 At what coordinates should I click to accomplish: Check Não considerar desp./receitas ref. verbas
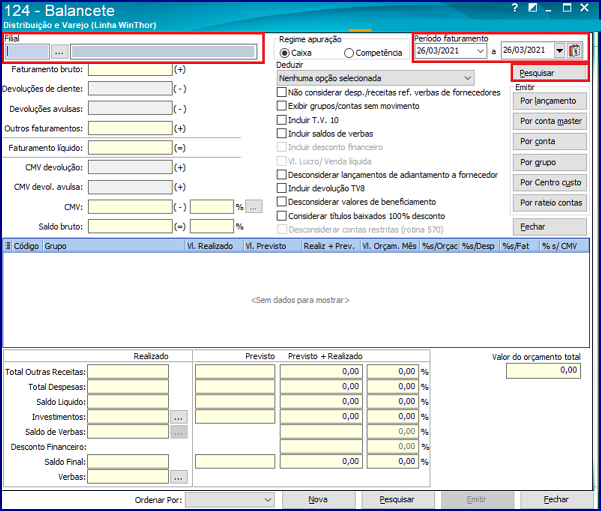281,92
